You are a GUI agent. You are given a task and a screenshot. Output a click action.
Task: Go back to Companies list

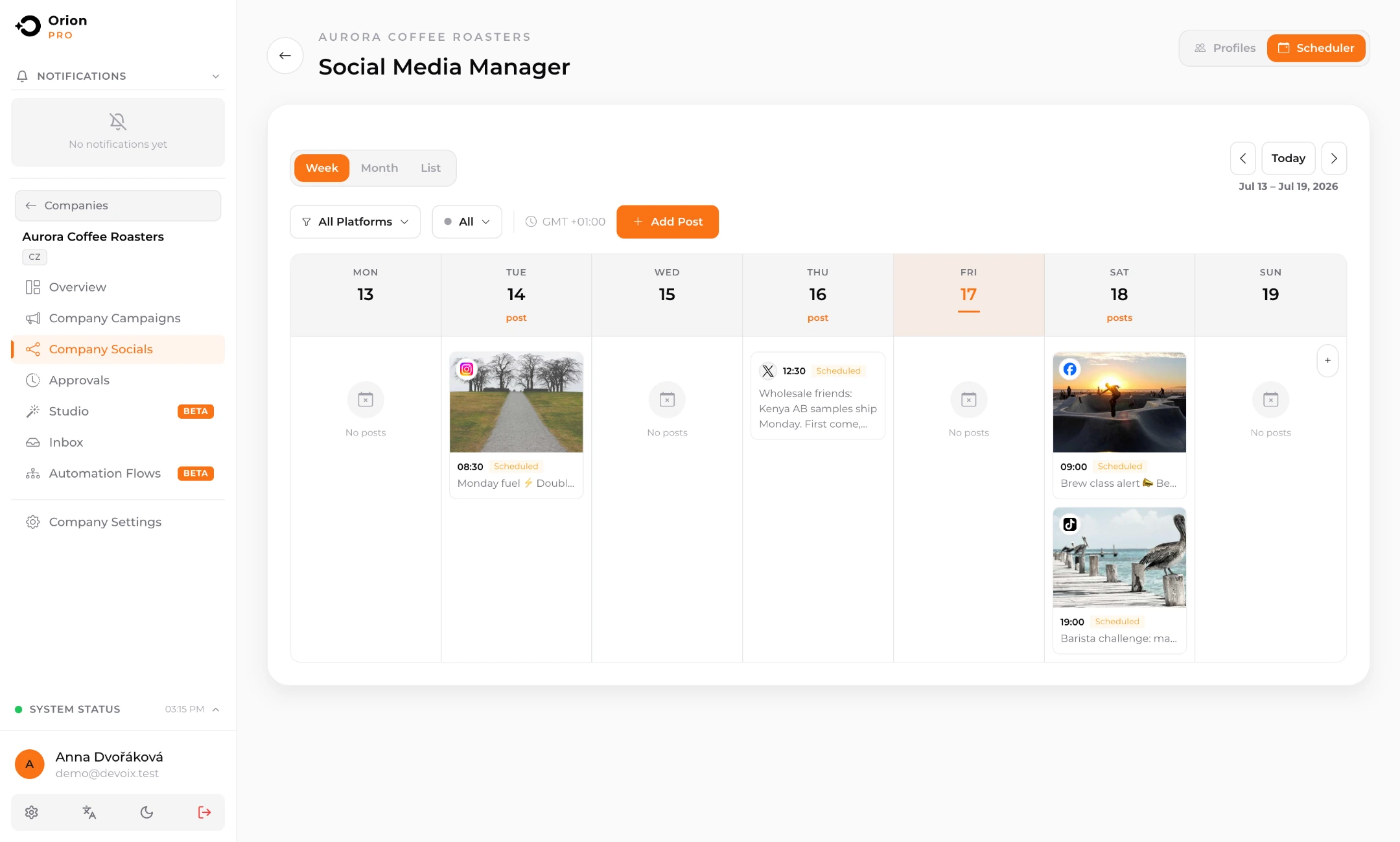coord(118,205)
